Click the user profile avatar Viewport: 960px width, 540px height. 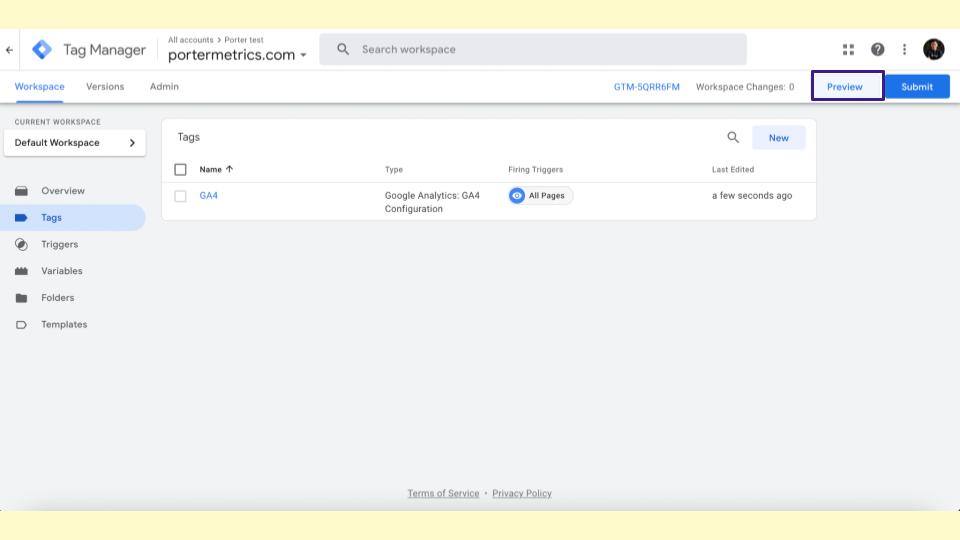[934, 50]
